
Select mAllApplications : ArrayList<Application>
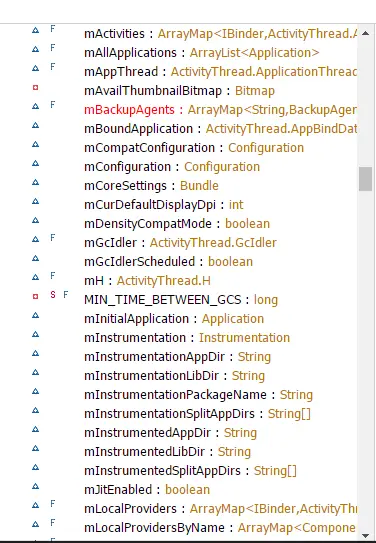click(x=202, y=53)
